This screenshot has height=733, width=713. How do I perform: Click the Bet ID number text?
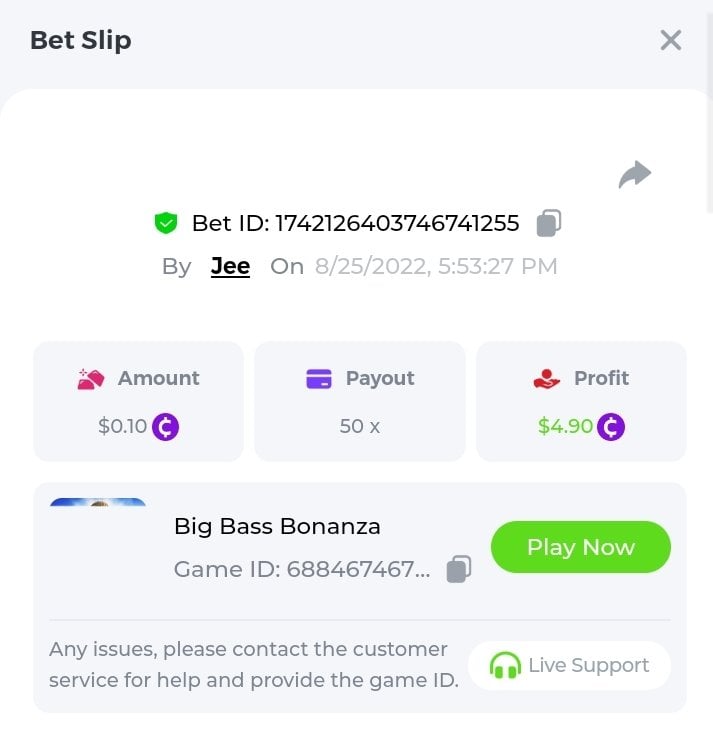point(397,223)
